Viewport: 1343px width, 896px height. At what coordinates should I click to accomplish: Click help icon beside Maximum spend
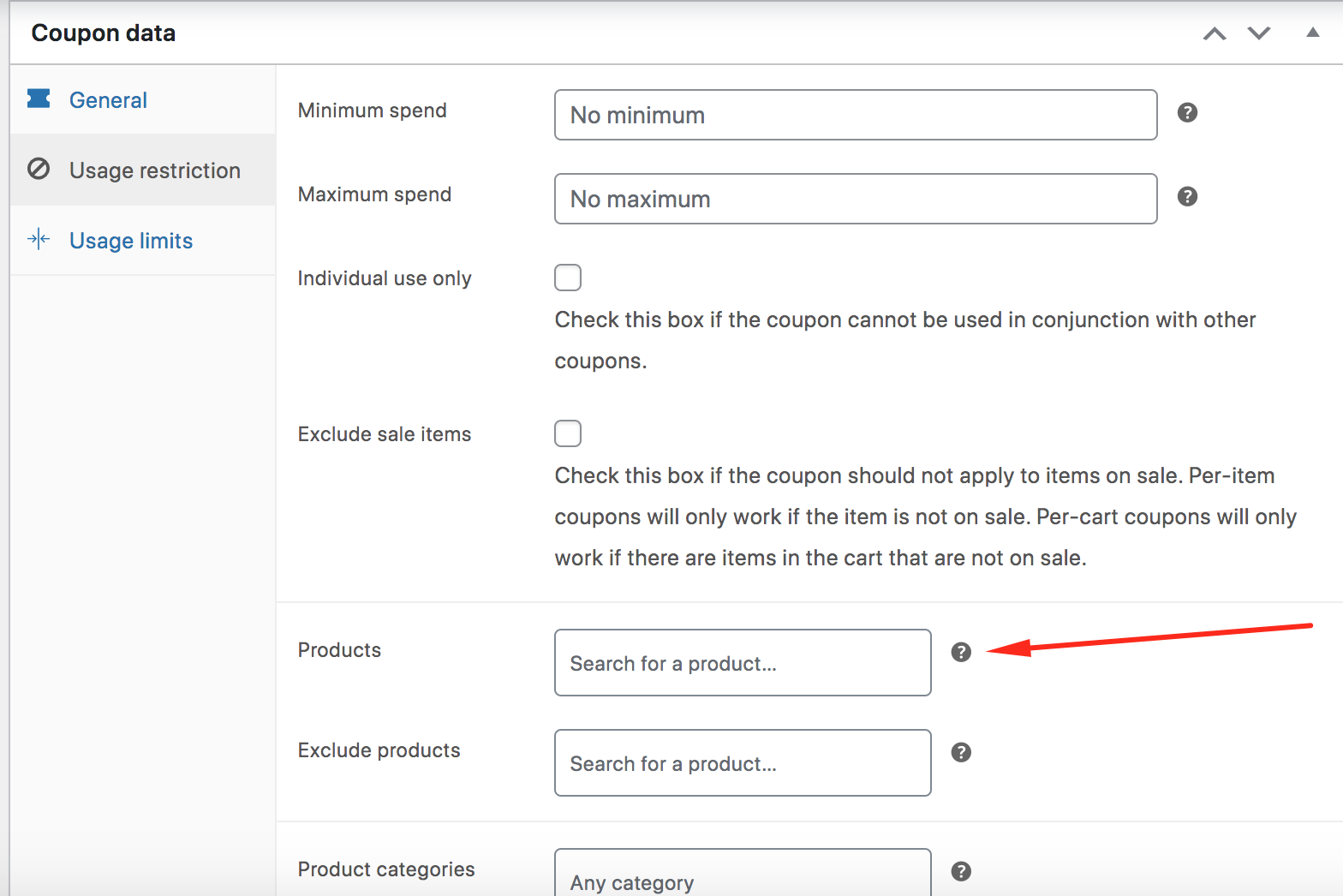[x=1187, y=196]
